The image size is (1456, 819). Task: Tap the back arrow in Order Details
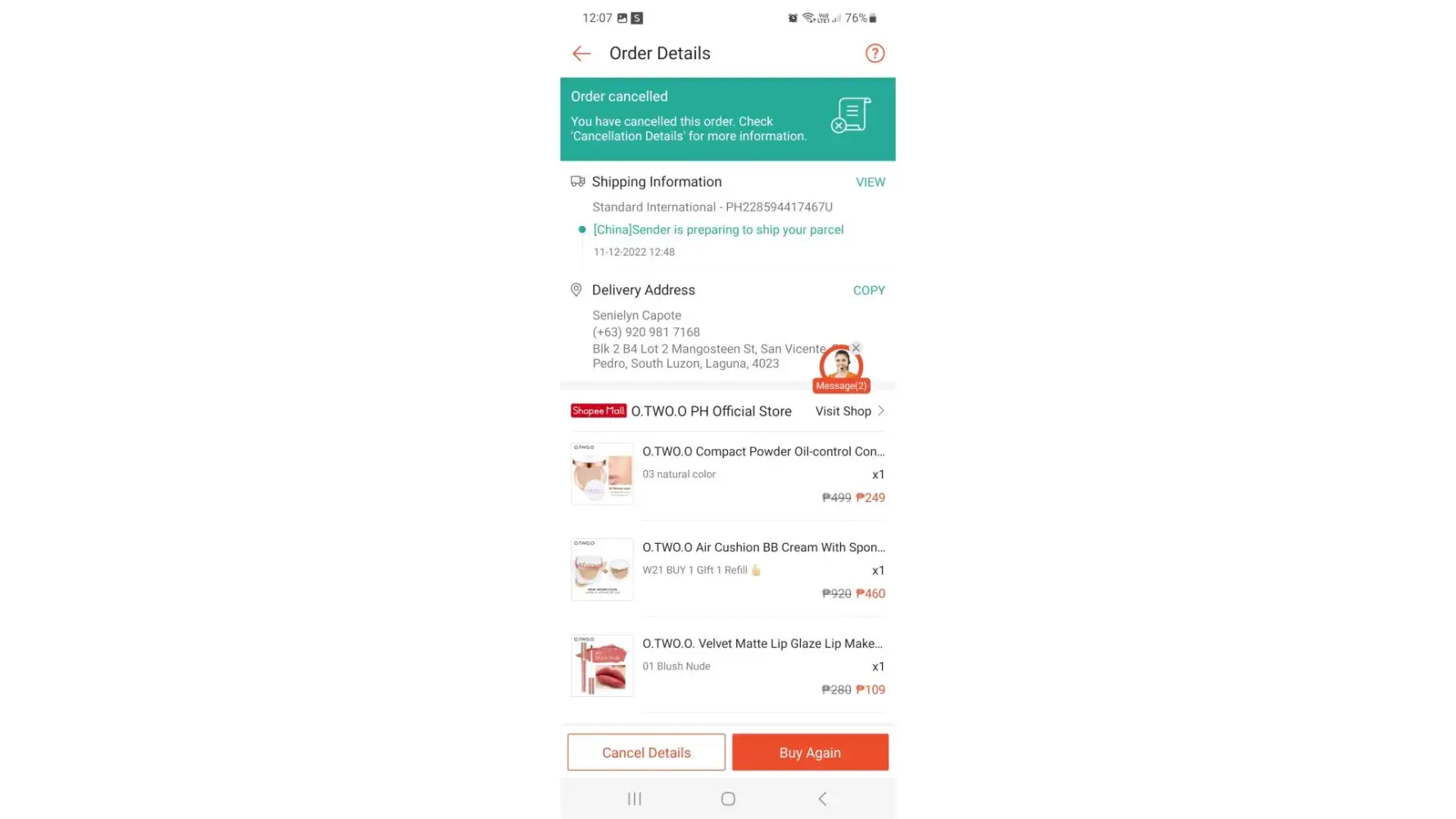click(x=581, y=53)
